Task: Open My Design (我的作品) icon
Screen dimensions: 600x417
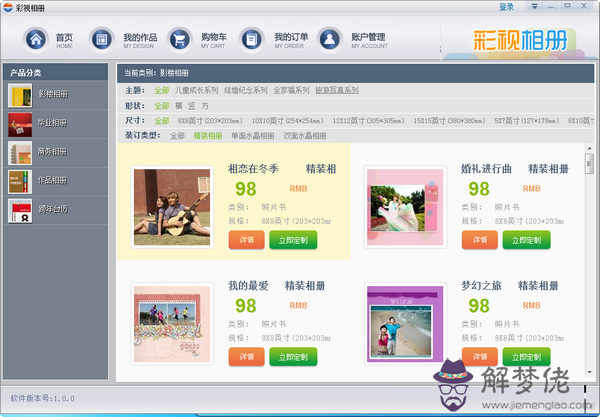Action: [101, 39]
